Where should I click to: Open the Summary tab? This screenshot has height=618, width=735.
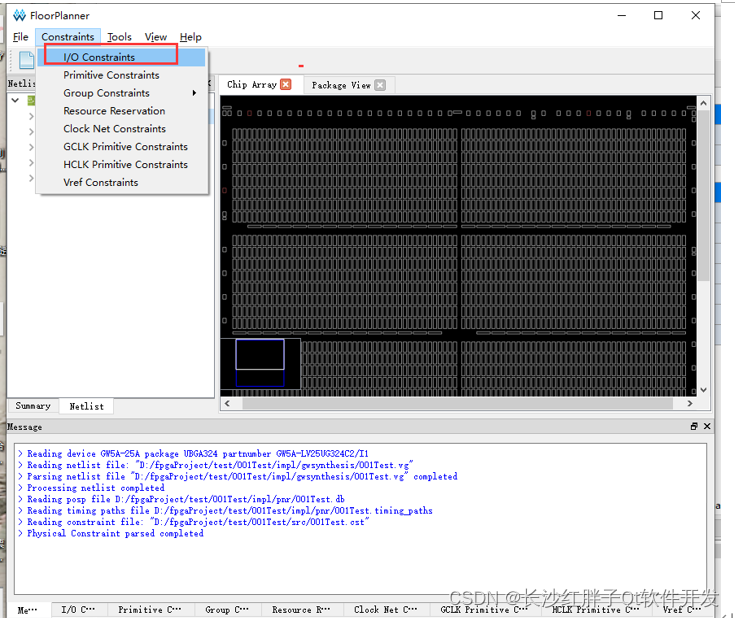click(33, 406)
